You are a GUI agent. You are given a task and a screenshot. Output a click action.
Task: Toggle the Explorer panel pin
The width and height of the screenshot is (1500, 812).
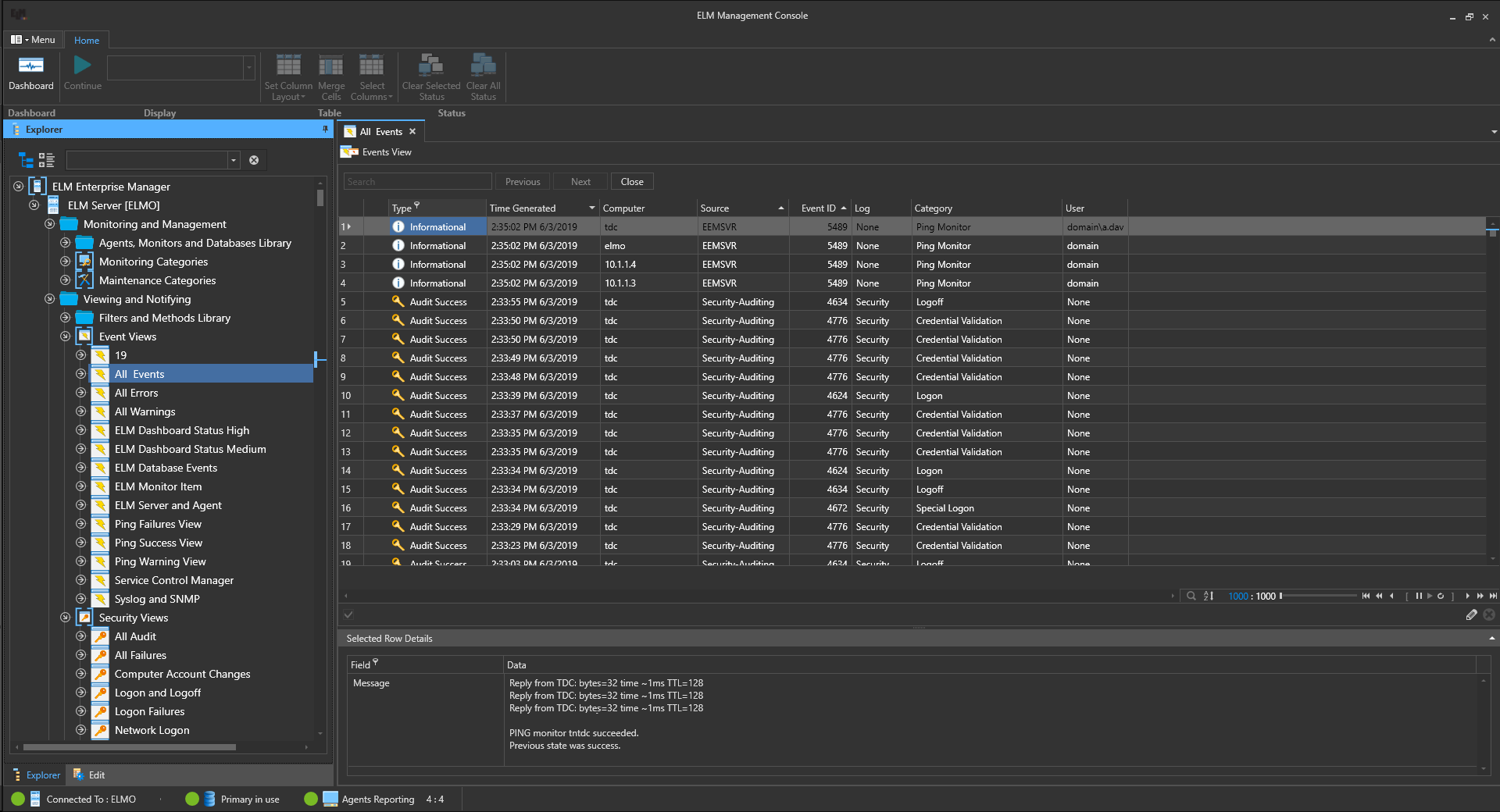pyautogui.click(x=326, y=129)
